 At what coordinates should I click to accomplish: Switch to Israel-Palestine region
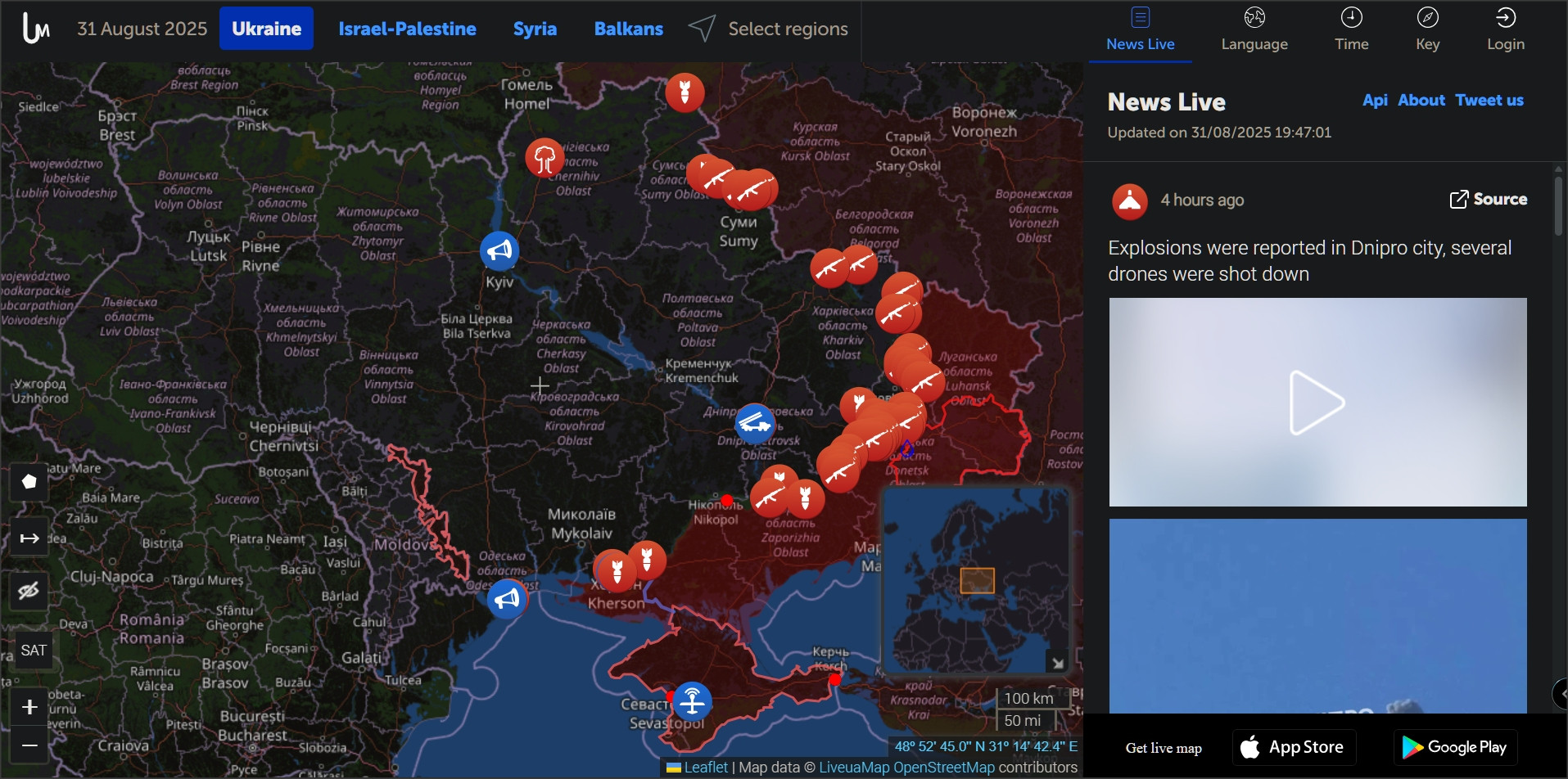tap(407, 29)
